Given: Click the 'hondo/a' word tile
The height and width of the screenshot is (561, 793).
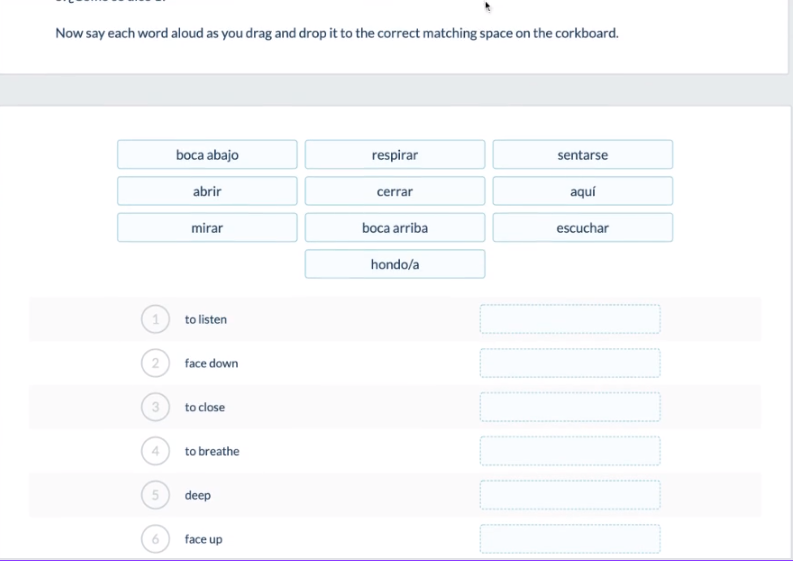Looking at the screenshot, I should tap(395, 264).
